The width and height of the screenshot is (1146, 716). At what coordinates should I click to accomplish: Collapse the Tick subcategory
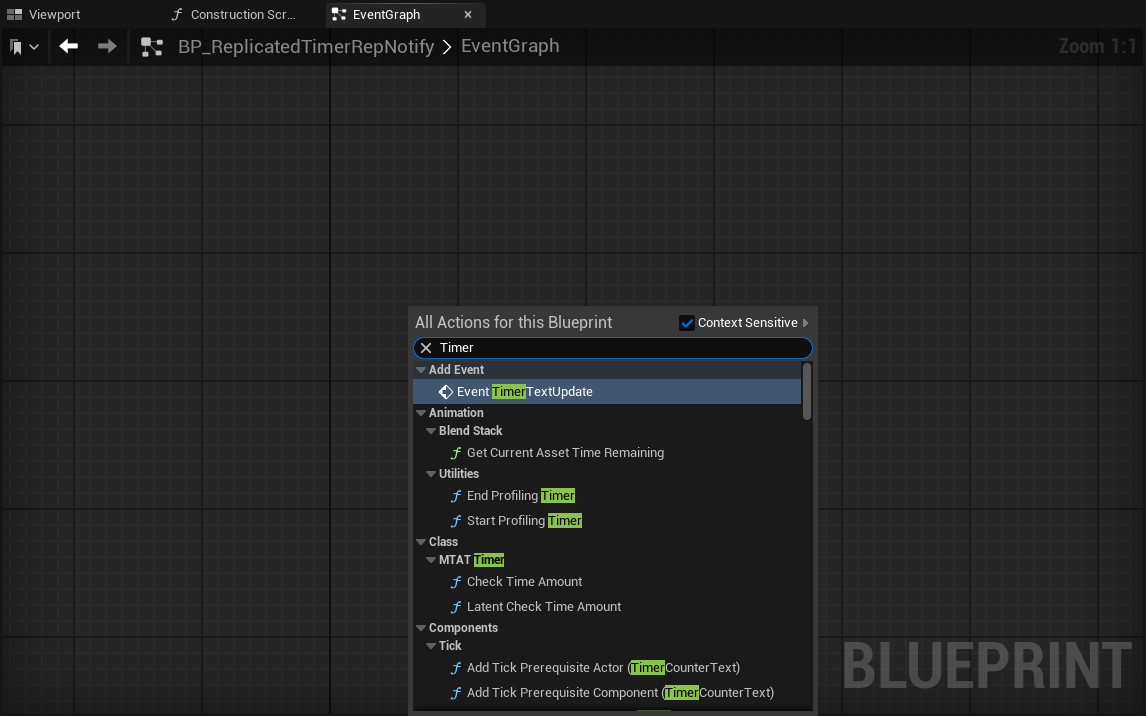tap(431, 646)
